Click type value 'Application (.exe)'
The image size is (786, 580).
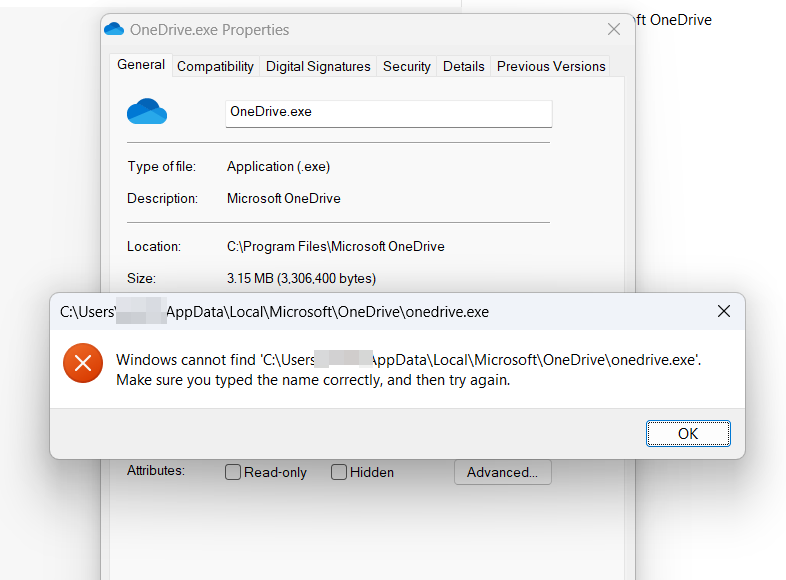coord(278,167)
